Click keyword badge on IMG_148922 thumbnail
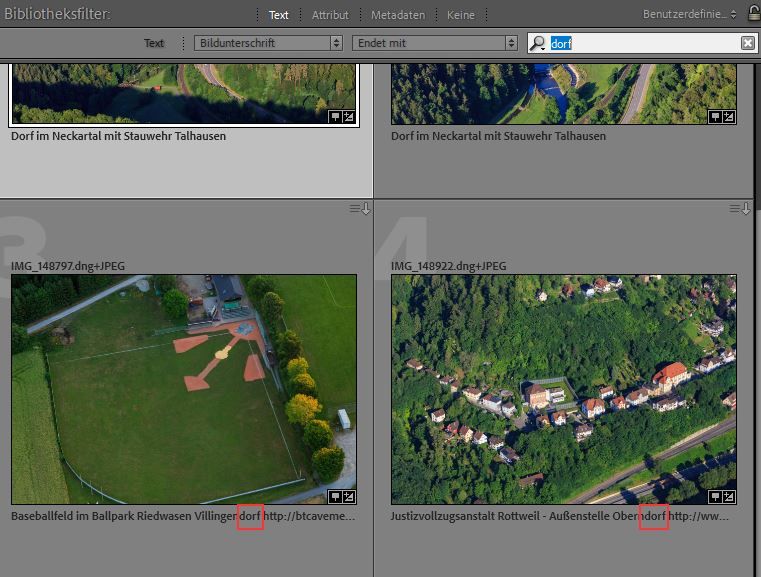 (x=715, y=496)
